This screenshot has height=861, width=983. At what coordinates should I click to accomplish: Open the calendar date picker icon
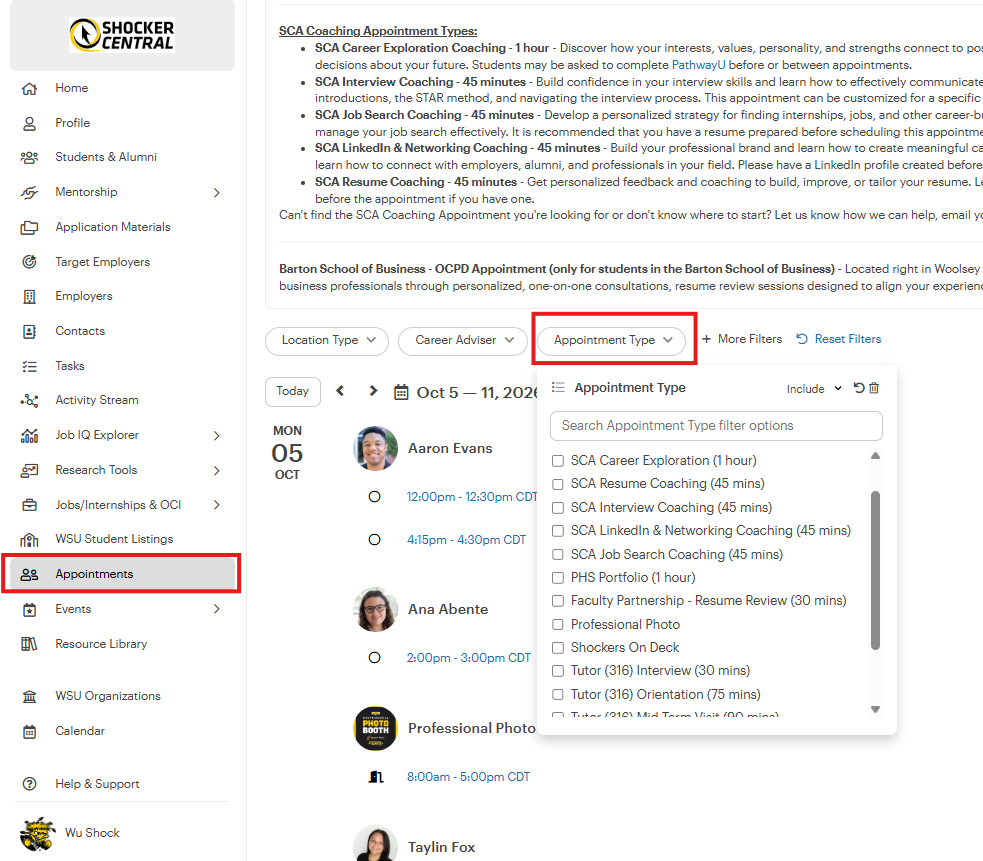coord(401,393)
